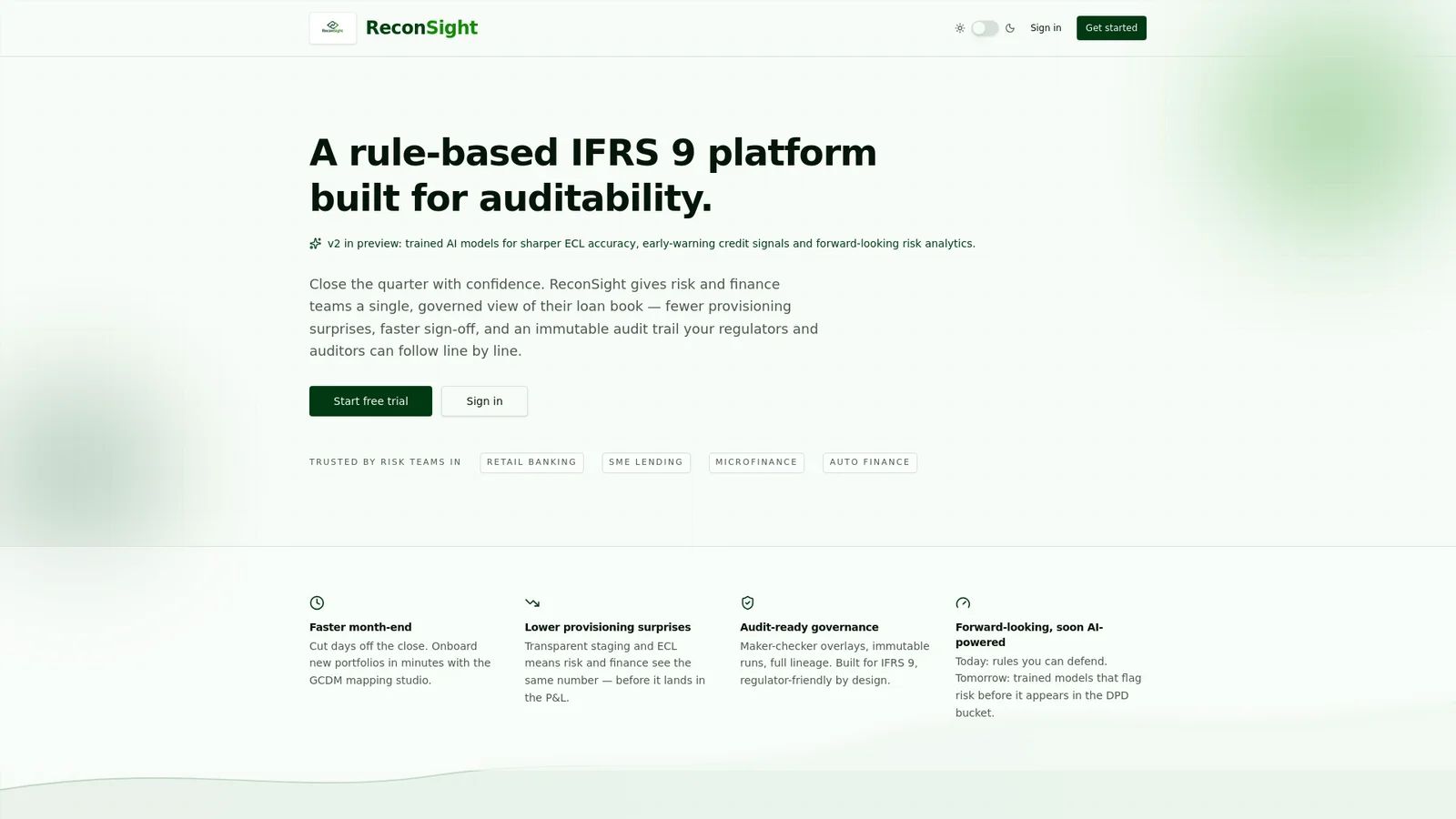1456x819 pixels.
Task: Select the SME Lending tag
Action: [x=646, y=462]
